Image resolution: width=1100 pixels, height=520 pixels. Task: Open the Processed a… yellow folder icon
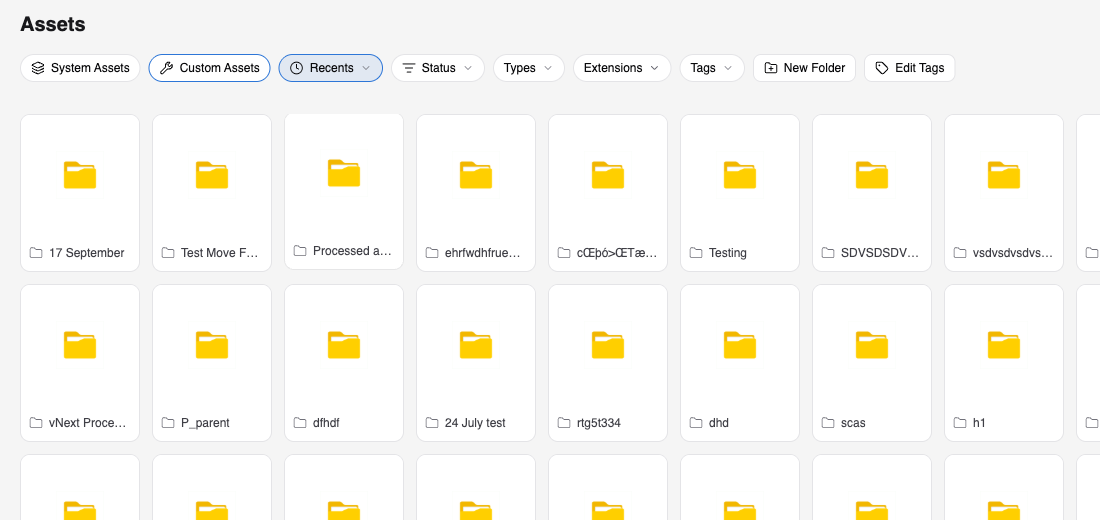(344, 173)
